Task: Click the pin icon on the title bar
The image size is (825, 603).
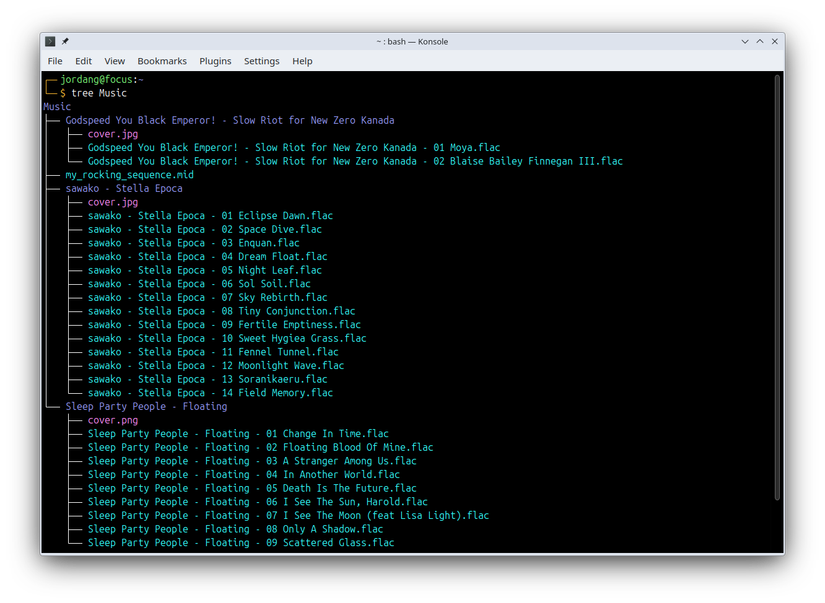Action: click(x=65, y=41)
